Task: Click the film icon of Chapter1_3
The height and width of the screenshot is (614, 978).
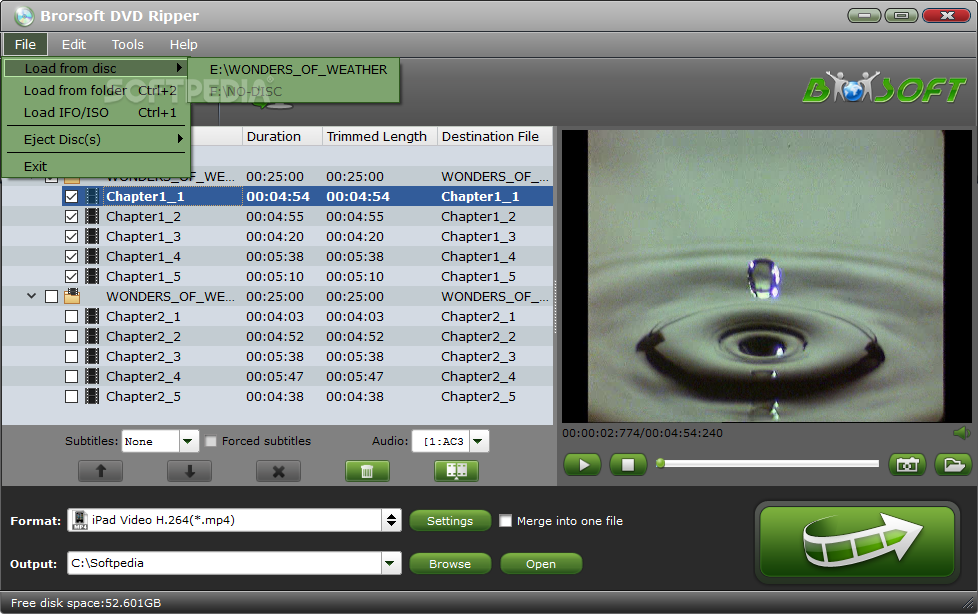Action: coord(92,236)
